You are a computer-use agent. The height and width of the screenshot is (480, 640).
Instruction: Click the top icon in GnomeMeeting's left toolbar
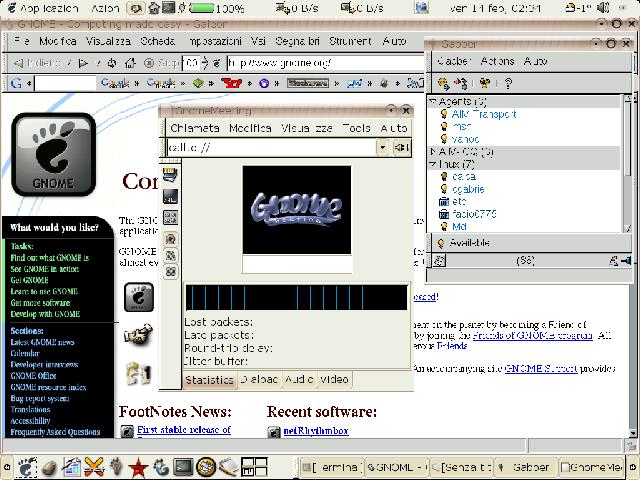(x=170, y=175)
